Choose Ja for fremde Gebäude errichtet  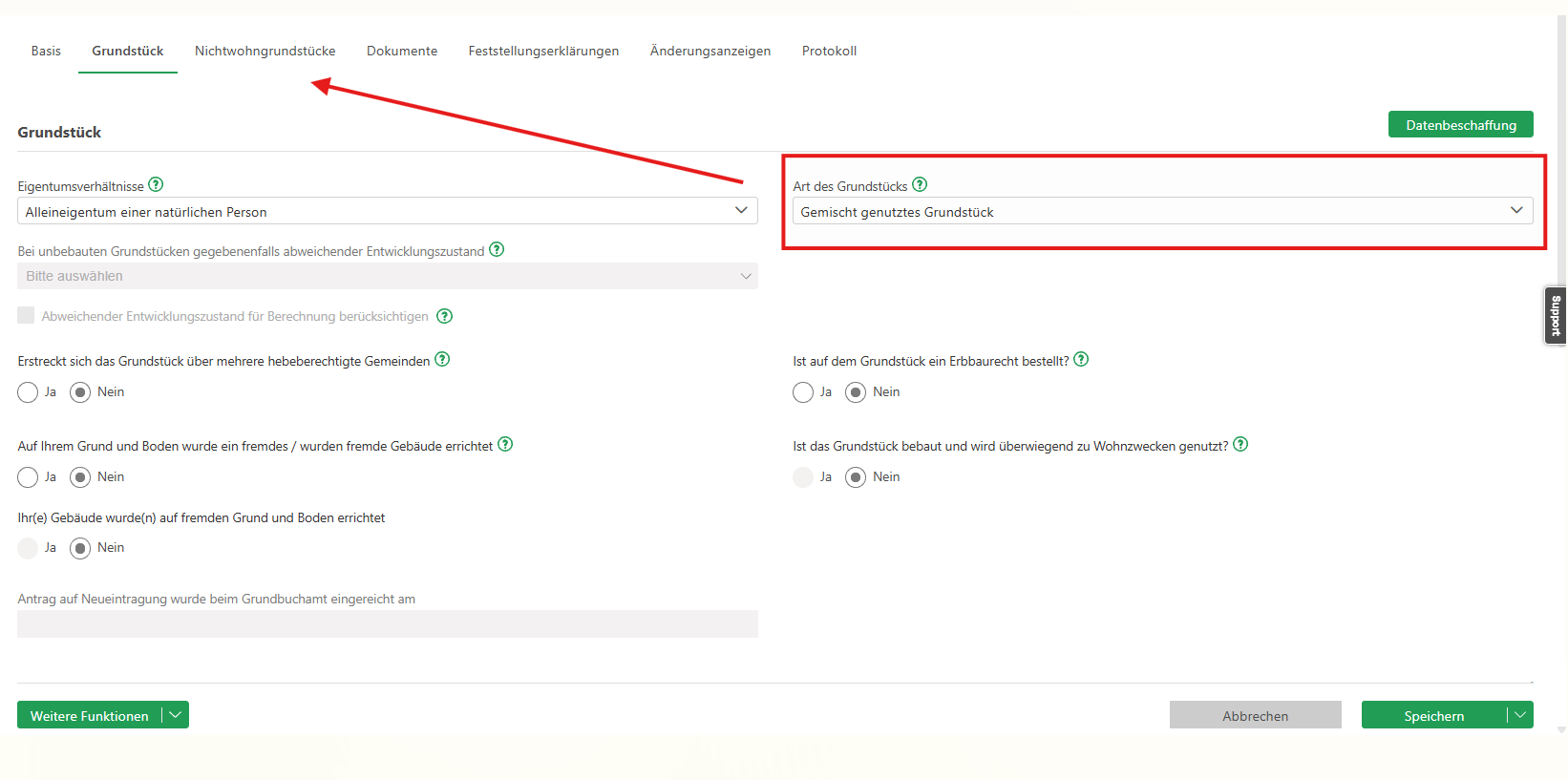pyautogui.click(x=28, y=477)
